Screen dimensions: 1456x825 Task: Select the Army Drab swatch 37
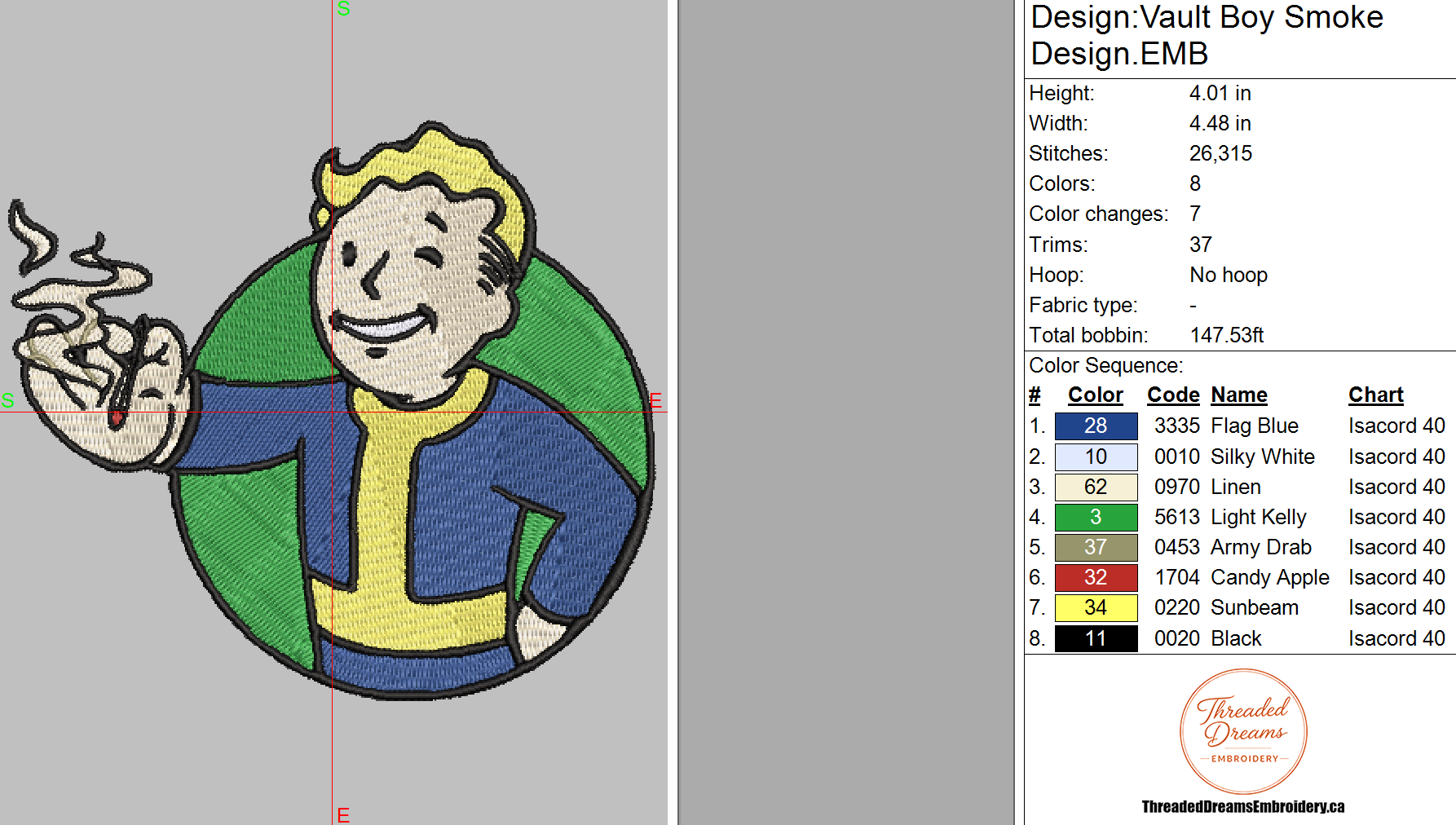click(x=1096, y=547)
